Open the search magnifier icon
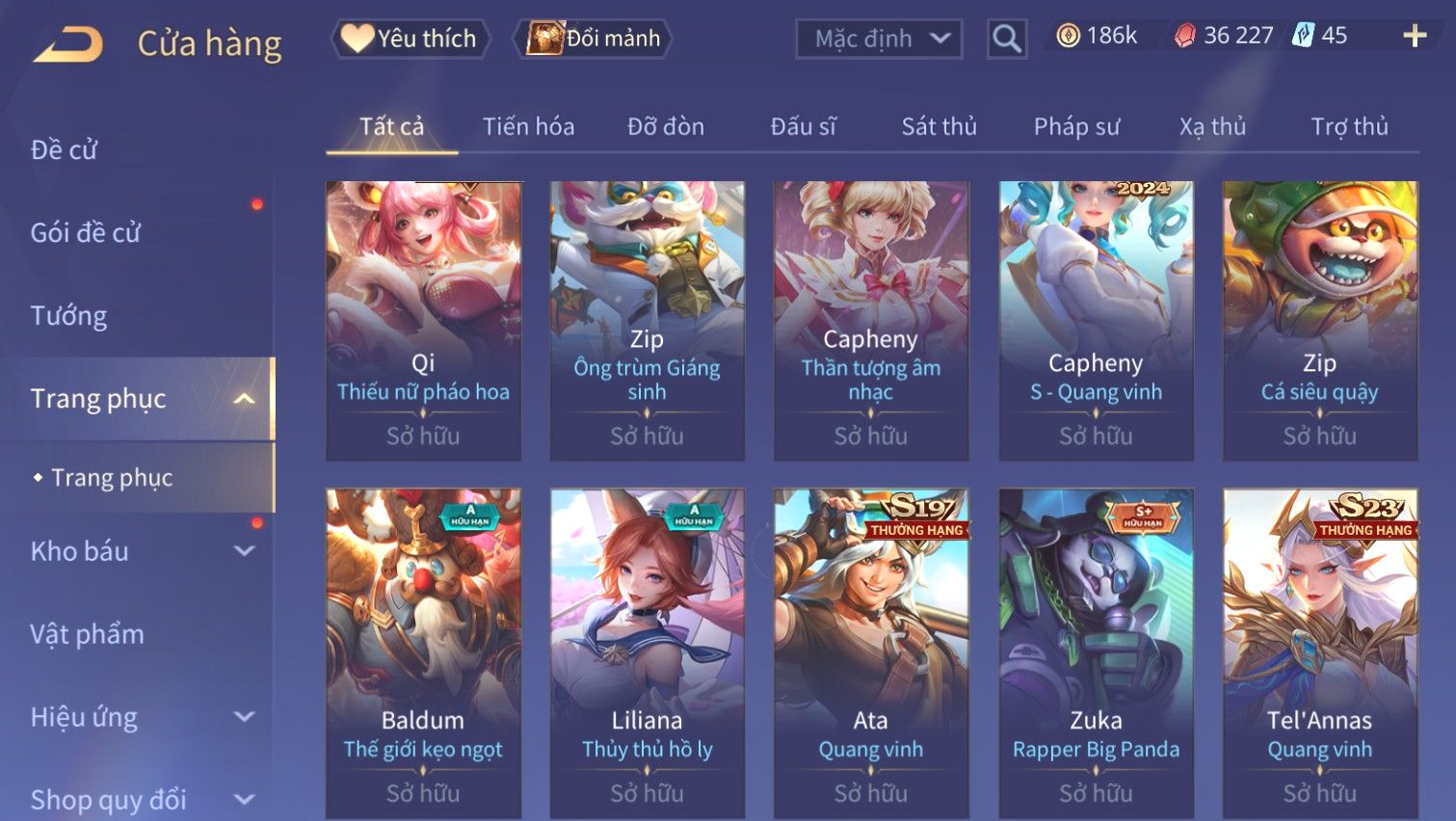The image size is (1456, 821). pos(1007,39)
